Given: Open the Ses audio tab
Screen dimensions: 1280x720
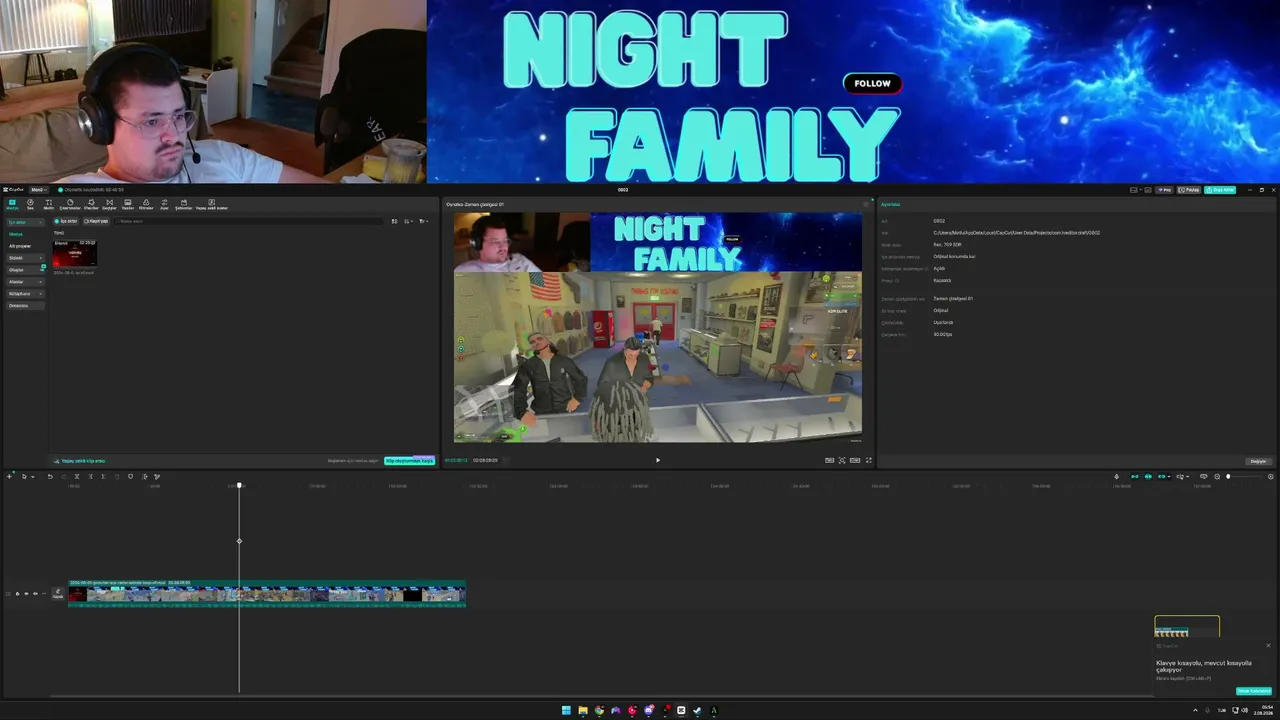Looking at the screenshot, I should point(30,204).
